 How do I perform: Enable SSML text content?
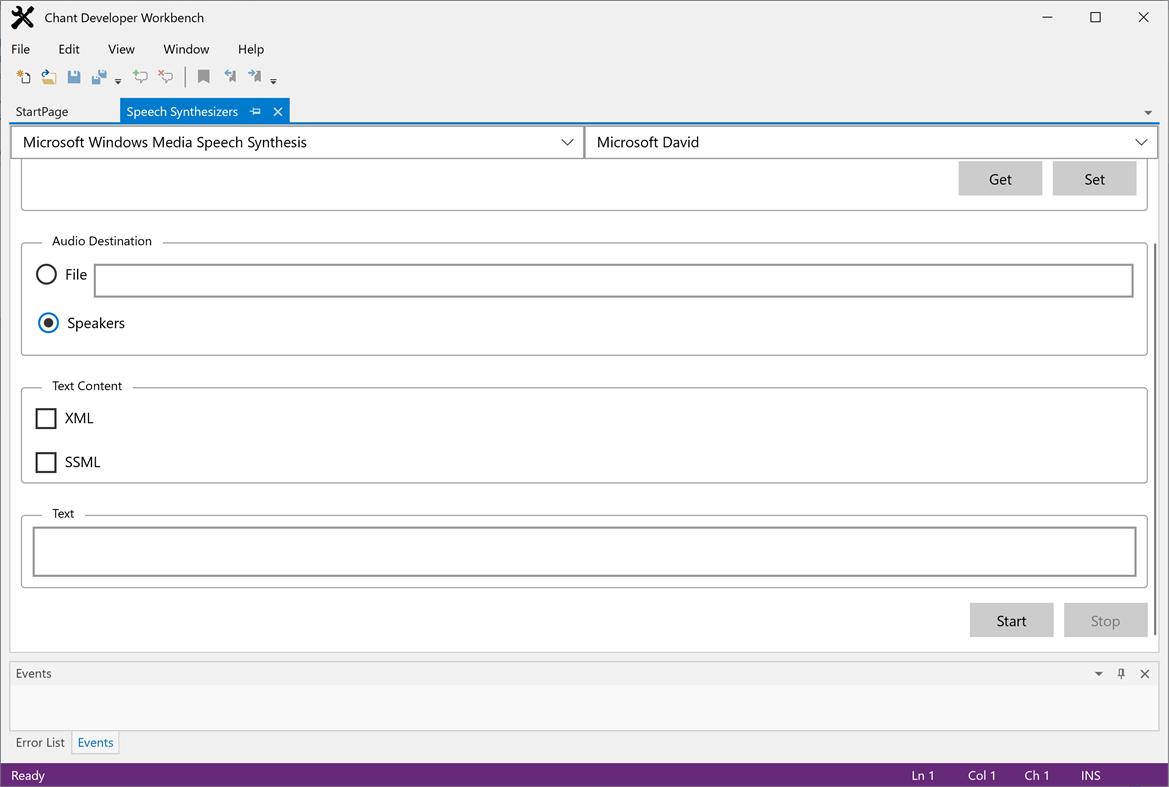45,462
